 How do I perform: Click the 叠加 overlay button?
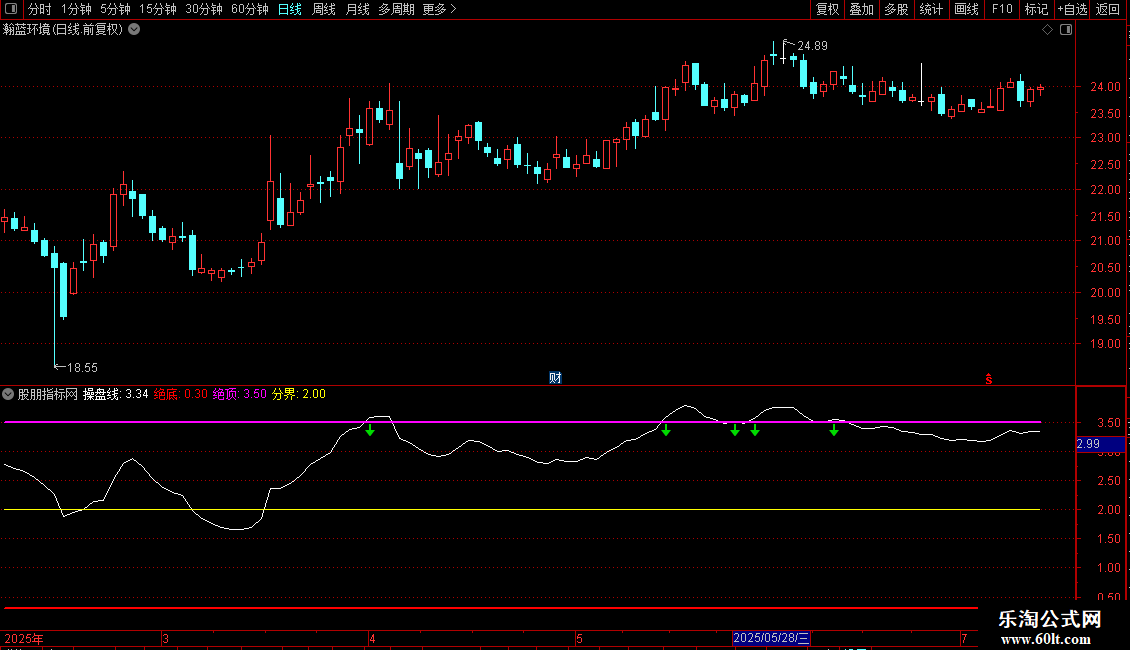pos(861,9)
